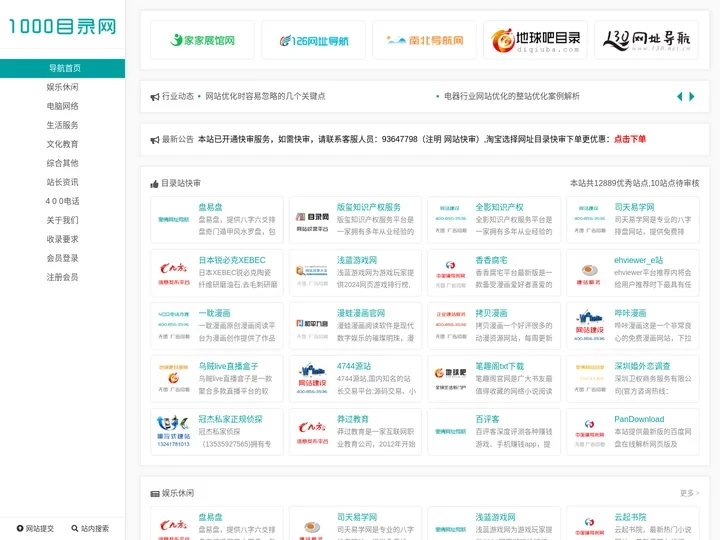Image resolution: width=720 pixels, height=540 pixels.
Task: Open 更多 for the 娱乐休闲 section
Action: (689, 493)
